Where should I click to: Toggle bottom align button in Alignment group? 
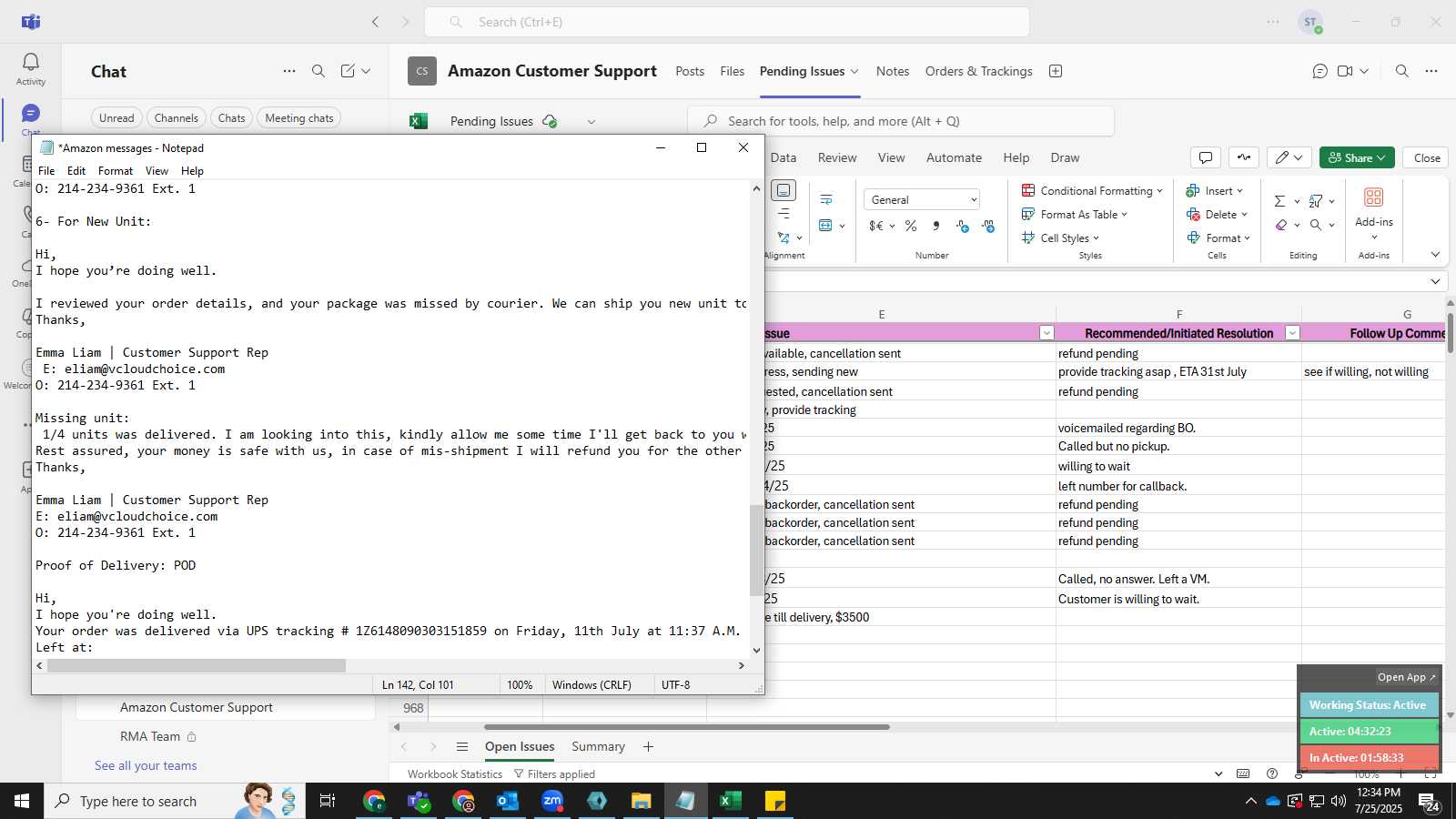[x=784, y=190]
